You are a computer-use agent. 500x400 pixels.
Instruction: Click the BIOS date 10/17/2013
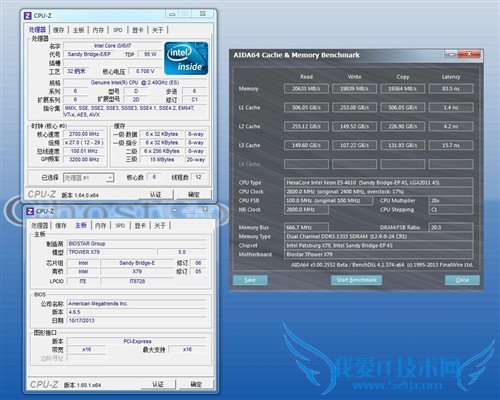pyautogui.click(x=137, y=320)
